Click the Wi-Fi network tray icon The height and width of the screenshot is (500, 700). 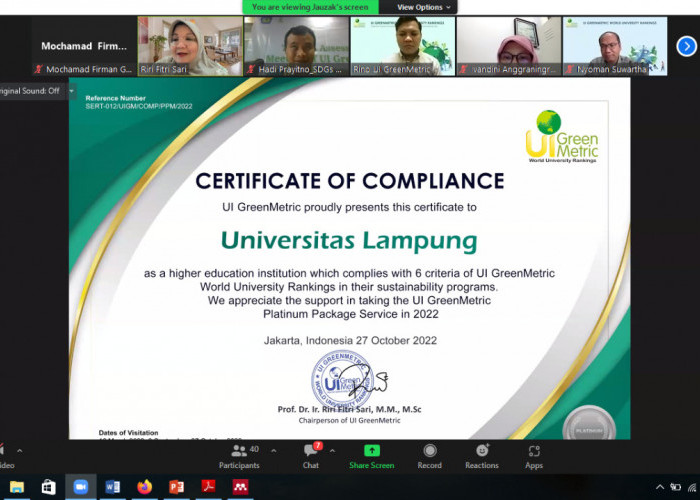pos(694,487)
